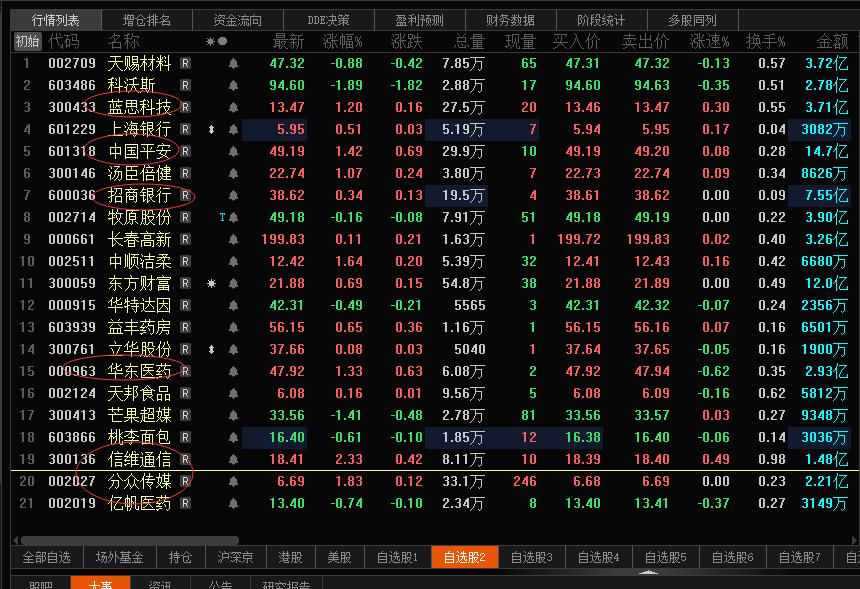Click the bell alert icon for 东方财富
Screen dimensions: 860x589
coord(233,284)
